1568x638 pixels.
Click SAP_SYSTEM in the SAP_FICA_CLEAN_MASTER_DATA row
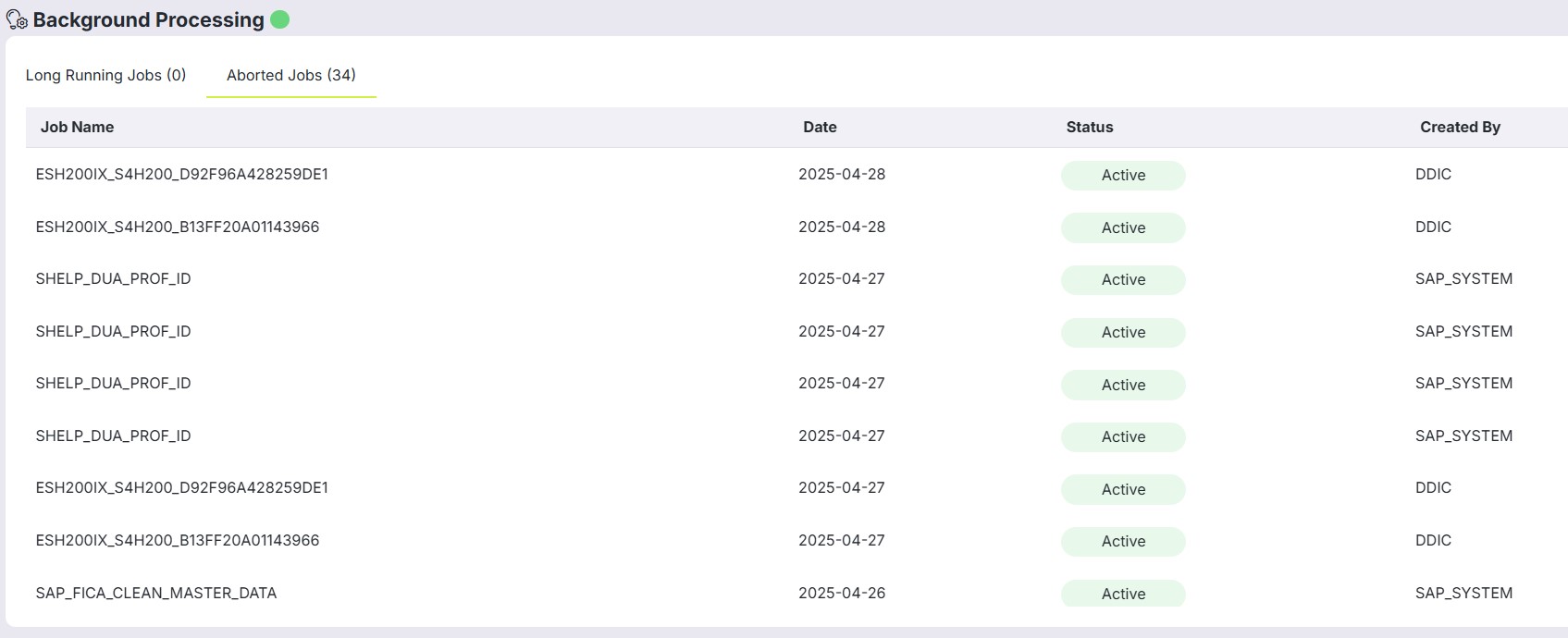tap(1463, 594)
